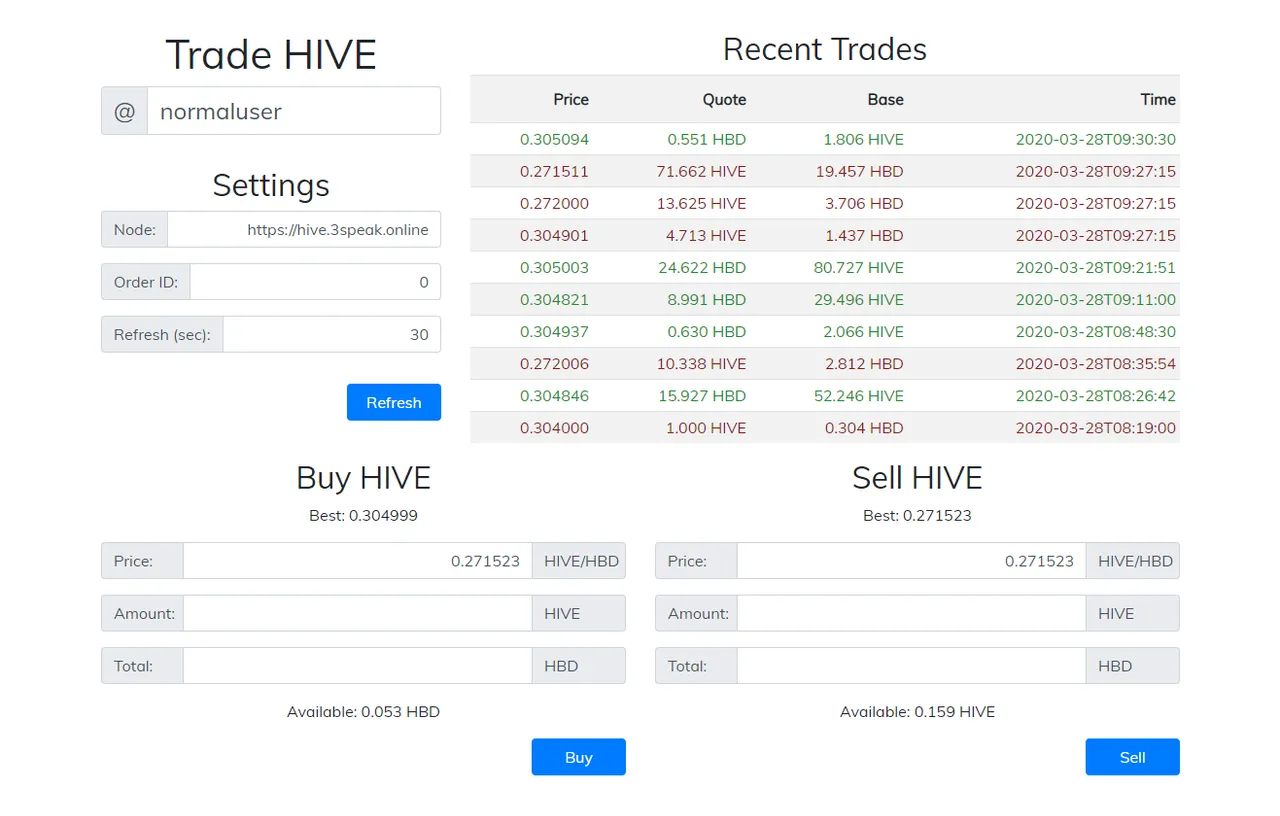1280x816 pixels.
Task: Select the Node URL input field
Action: pyautogui.click(x=304, y=229)
